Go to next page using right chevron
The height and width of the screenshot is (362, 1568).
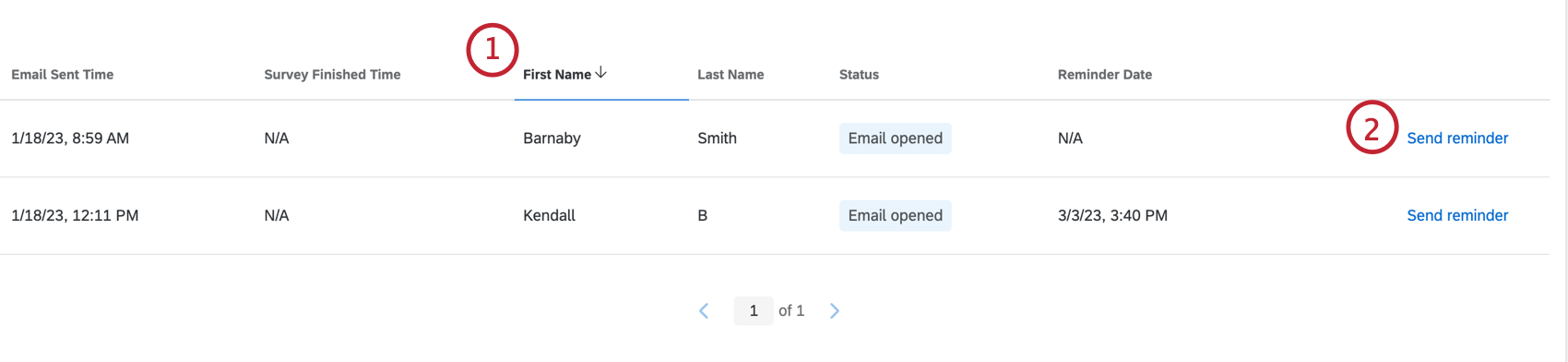tap(834, 311)
